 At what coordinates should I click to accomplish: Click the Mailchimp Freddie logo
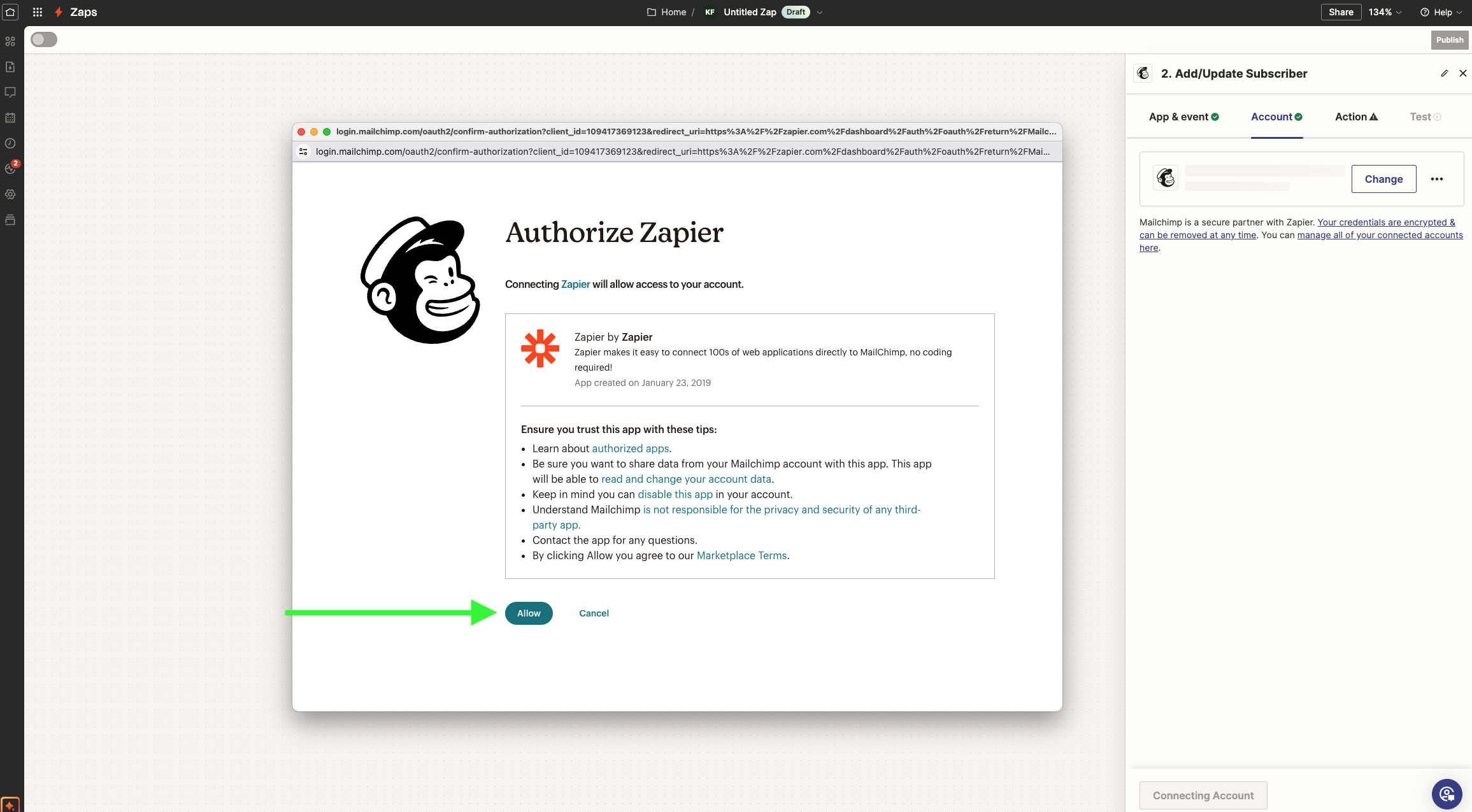tap(420, 280)
